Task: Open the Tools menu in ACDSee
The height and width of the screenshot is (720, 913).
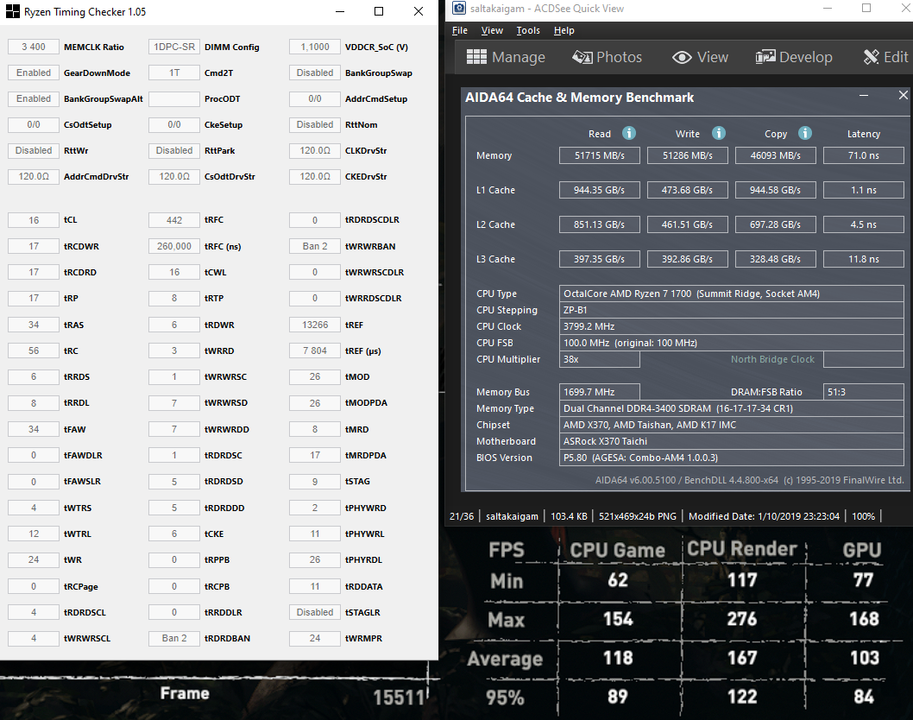Action: click(528, 30)
